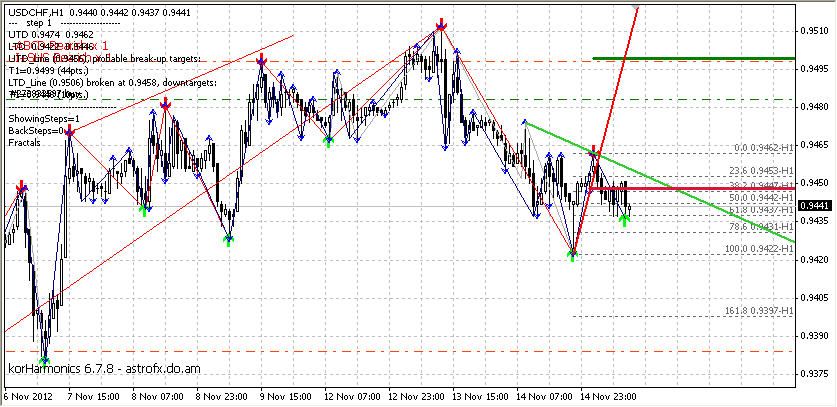Click the 14 Nov 23:00 time axis label
Image resolution: width=837 pixels, height=407 pixels.
[x=609, y=396]
